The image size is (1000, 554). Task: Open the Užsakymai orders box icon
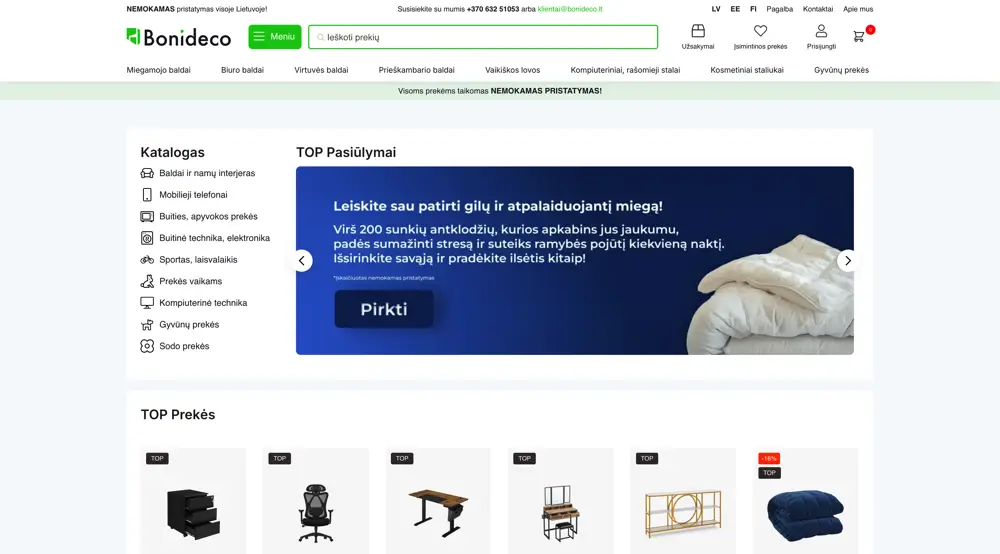[x=698, y=31]
